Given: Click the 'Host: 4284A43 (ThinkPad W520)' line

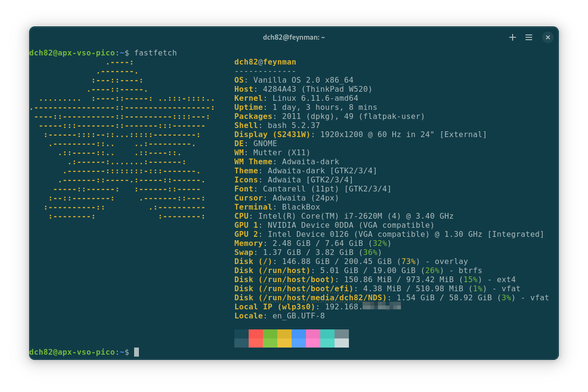Looking at the screenshot, I should click(x=303, y=89).
